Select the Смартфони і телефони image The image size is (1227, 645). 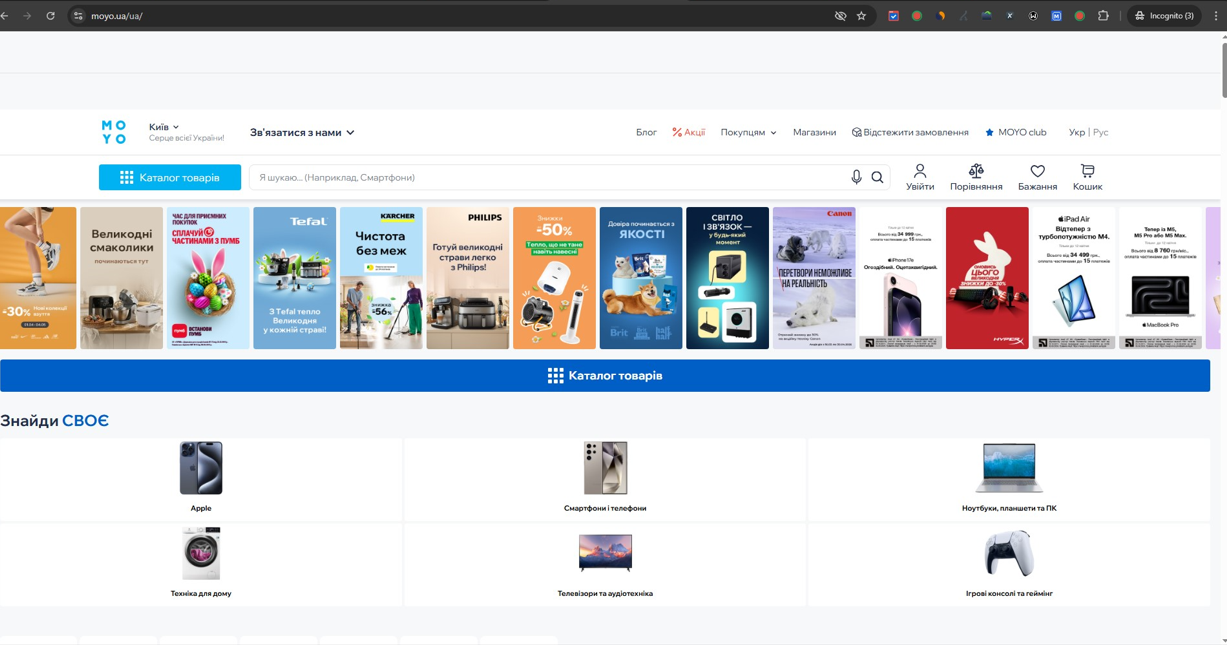(x=605, y=468)
